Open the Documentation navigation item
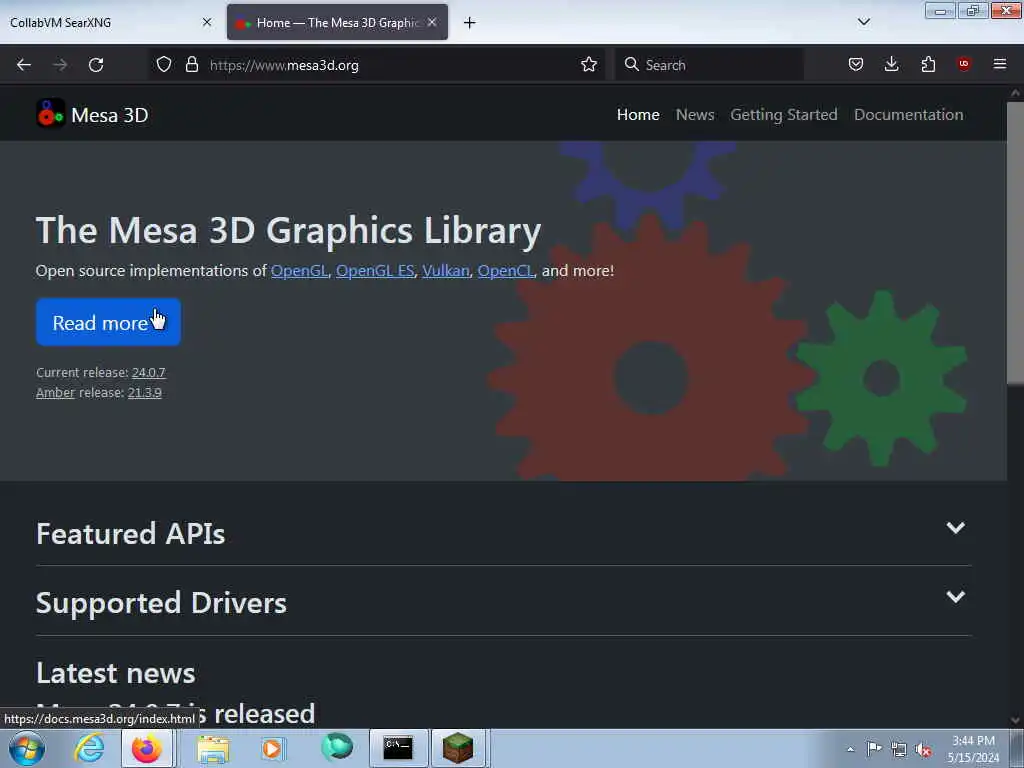The height and width of the screenshot is (768, 1024). pos(908,114)
